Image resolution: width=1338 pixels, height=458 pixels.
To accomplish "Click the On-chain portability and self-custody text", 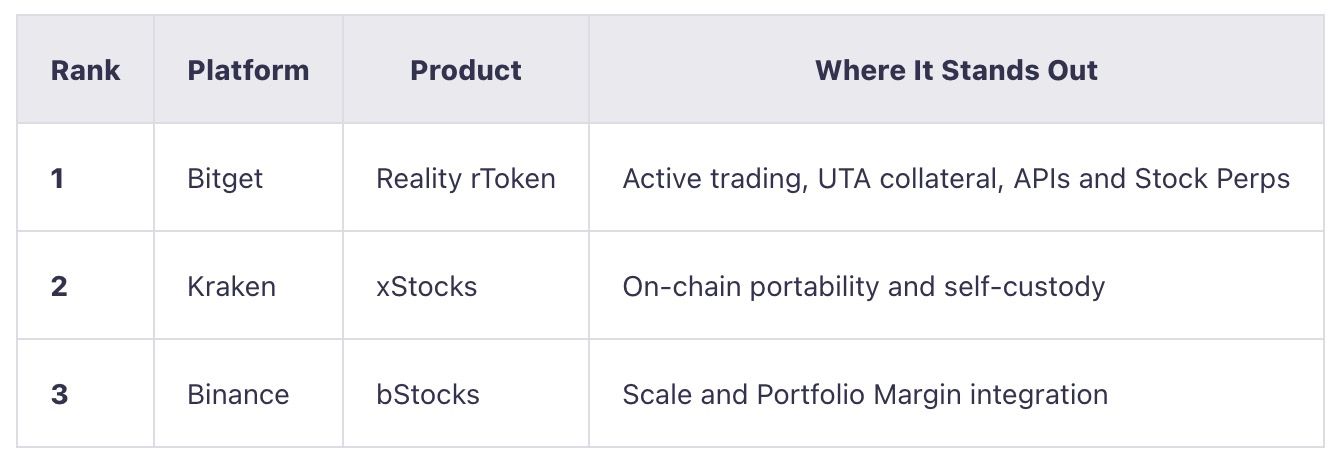I will (864, 287).
